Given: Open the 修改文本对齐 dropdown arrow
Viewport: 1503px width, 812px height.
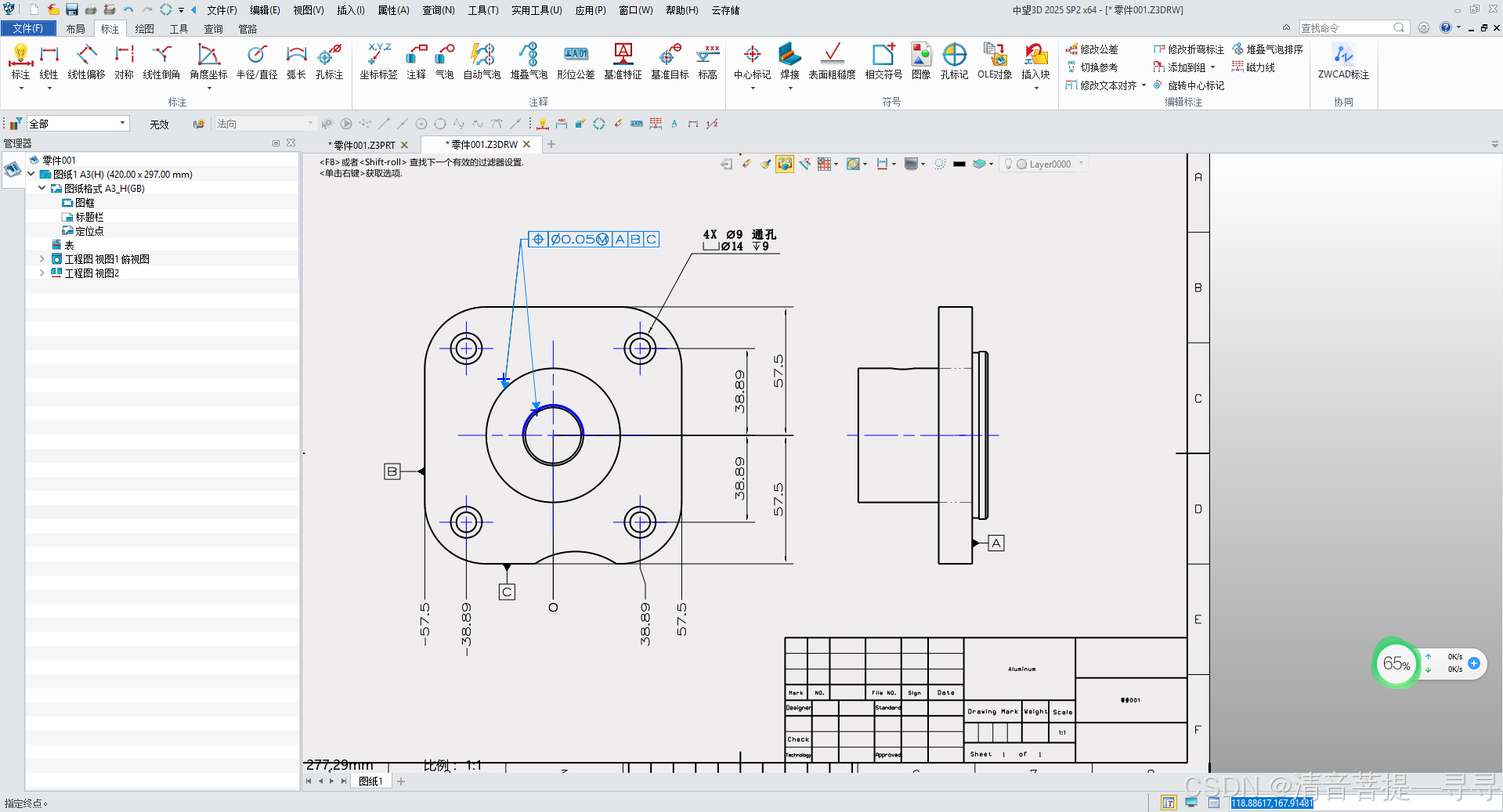Looking at the screenshot, I should pyautogui.click(x=1144, y=85).
